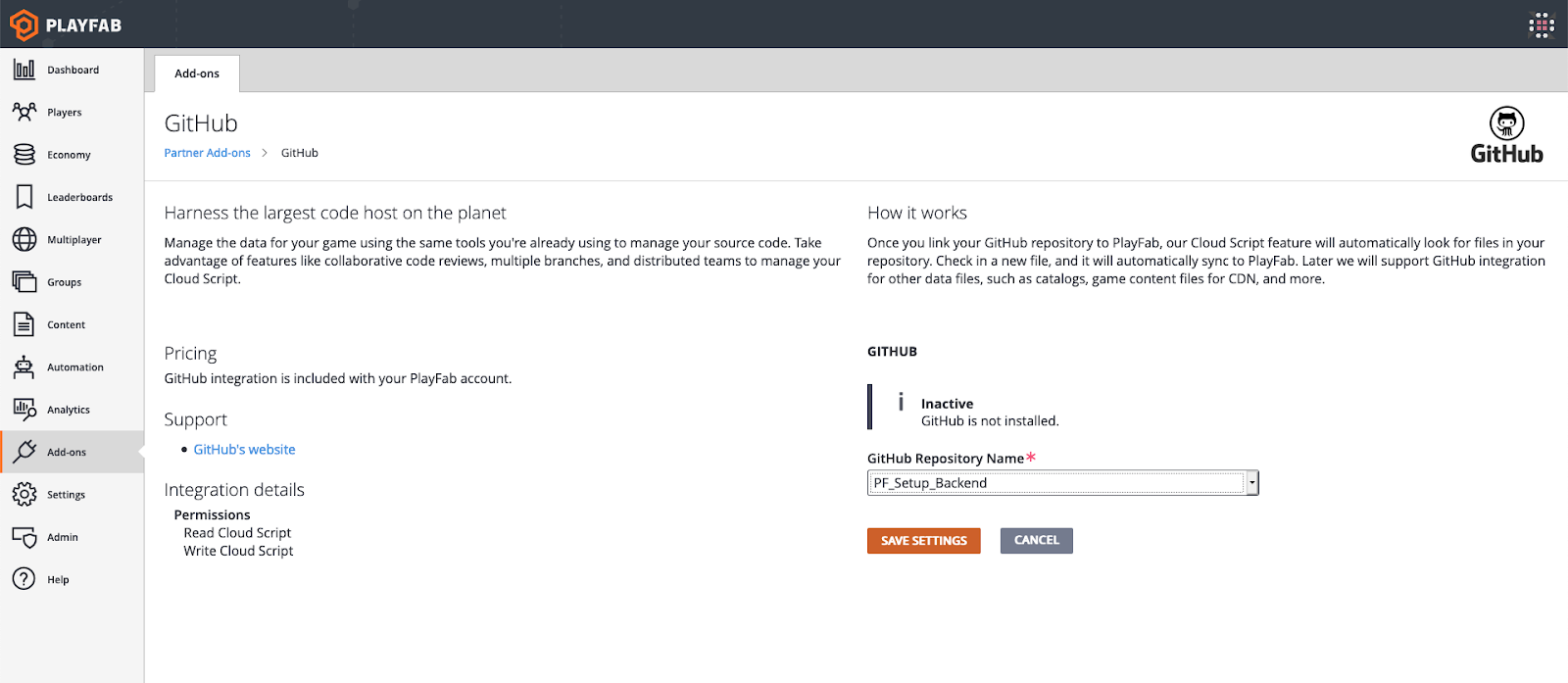Click the 'Read Cloud Script' permission text
1568x683 pixels.
[237, 533]
